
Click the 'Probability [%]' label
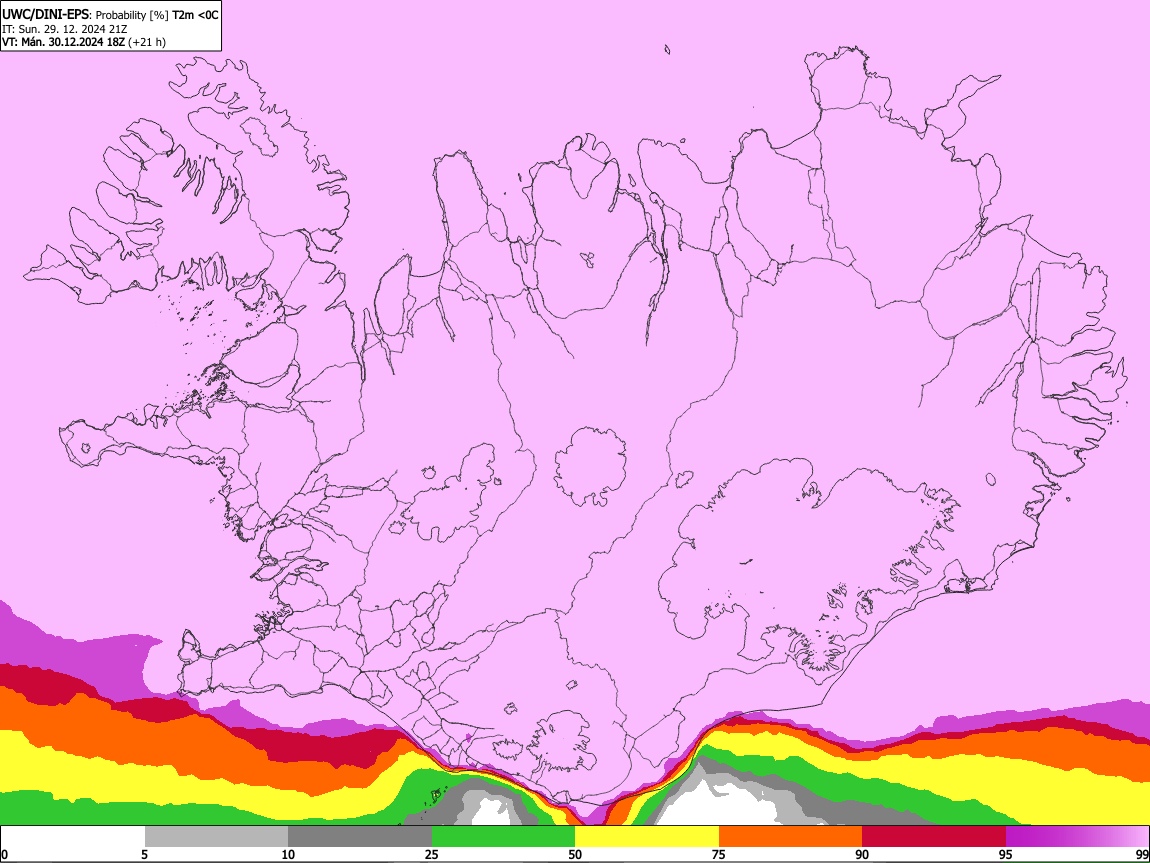pyautogui.click(x=132, y=15)
